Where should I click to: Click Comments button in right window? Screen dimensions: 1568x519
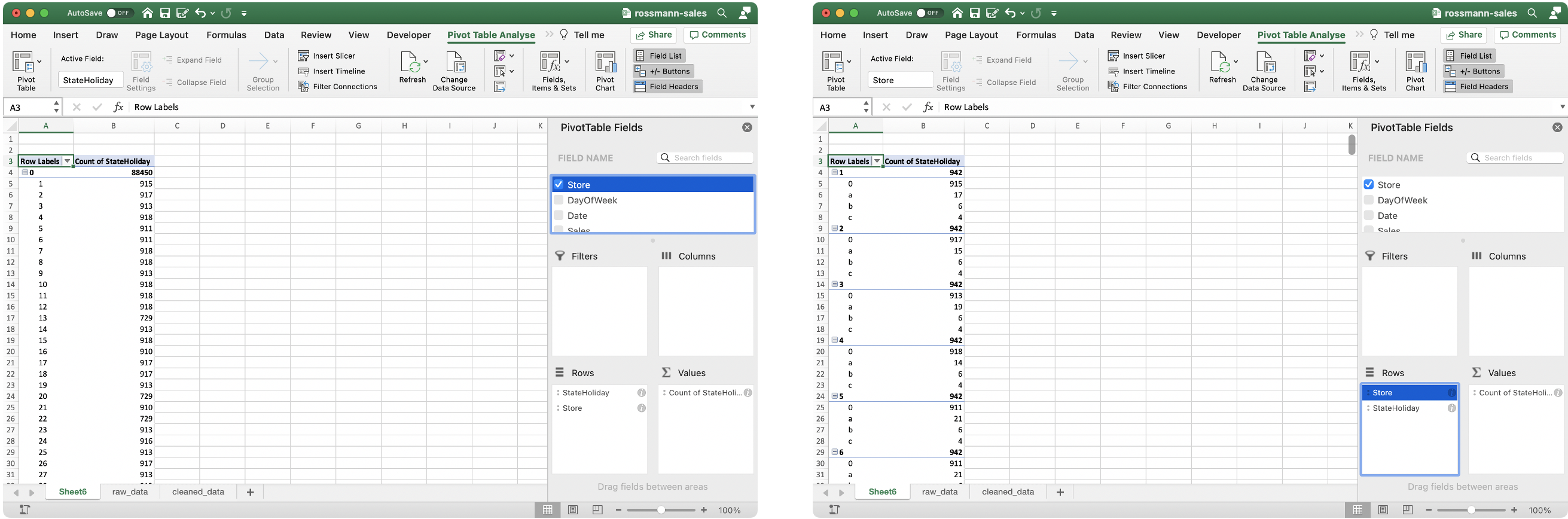(1527, 35)
